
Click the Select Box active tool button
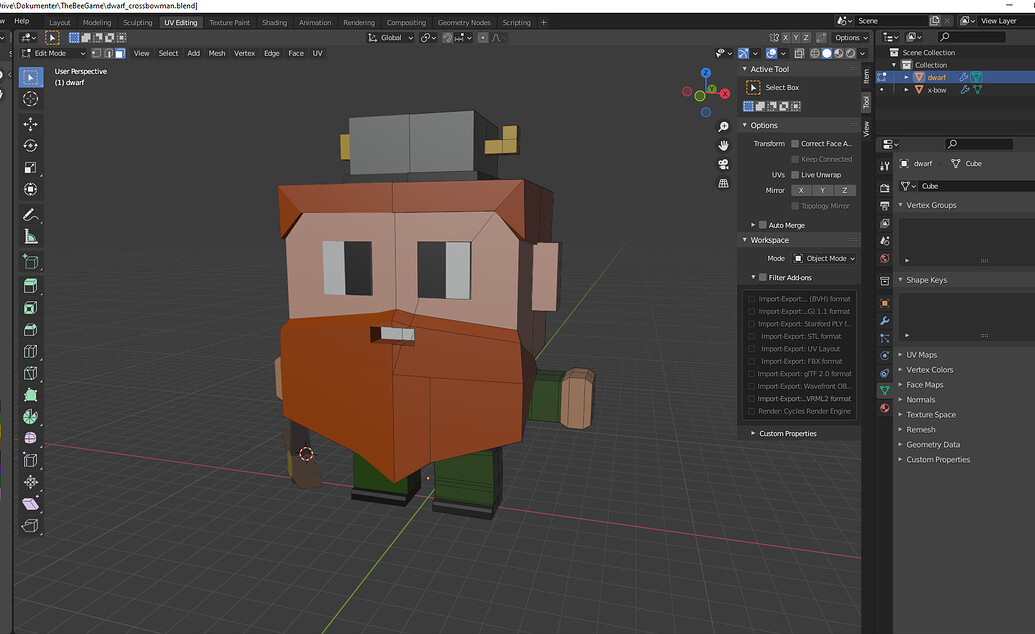752,87
